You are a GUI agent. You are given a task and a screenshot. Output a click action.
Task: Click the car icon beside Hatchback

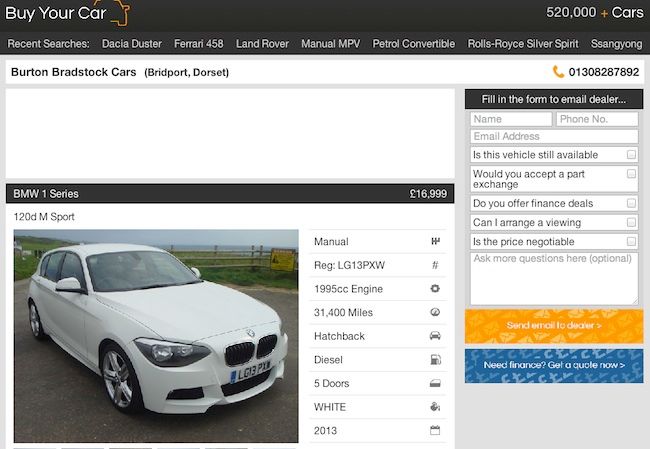coord(435,336)
